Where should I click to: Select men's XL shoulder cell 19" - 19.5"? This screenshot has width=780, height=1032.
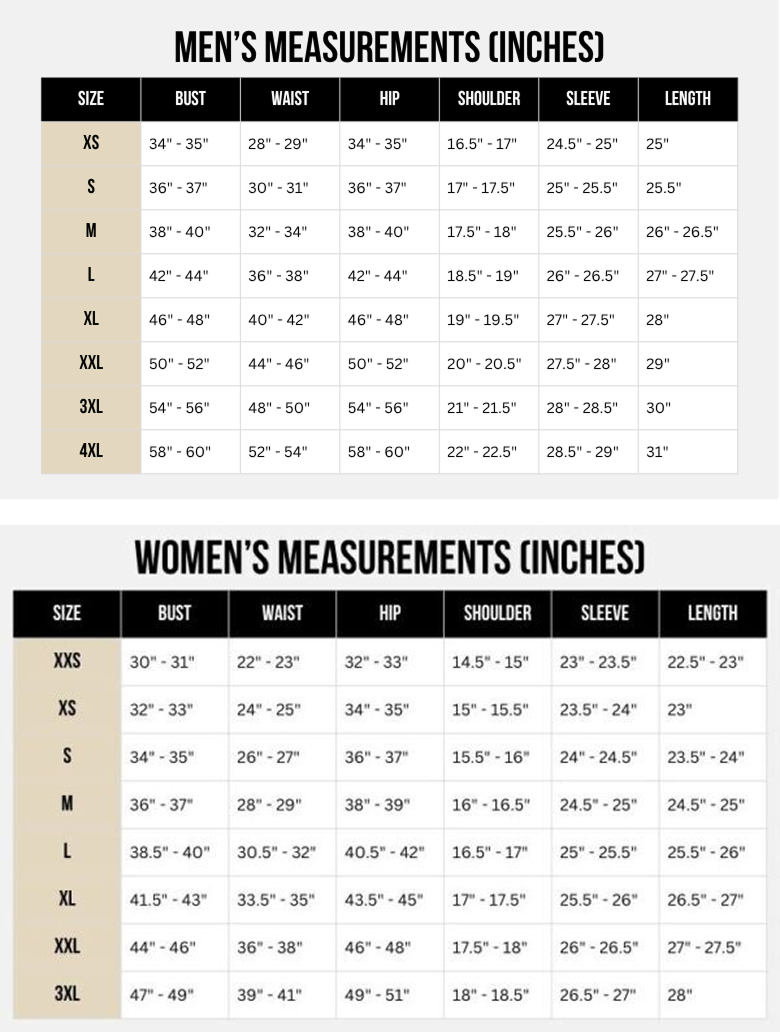(483, 320)
